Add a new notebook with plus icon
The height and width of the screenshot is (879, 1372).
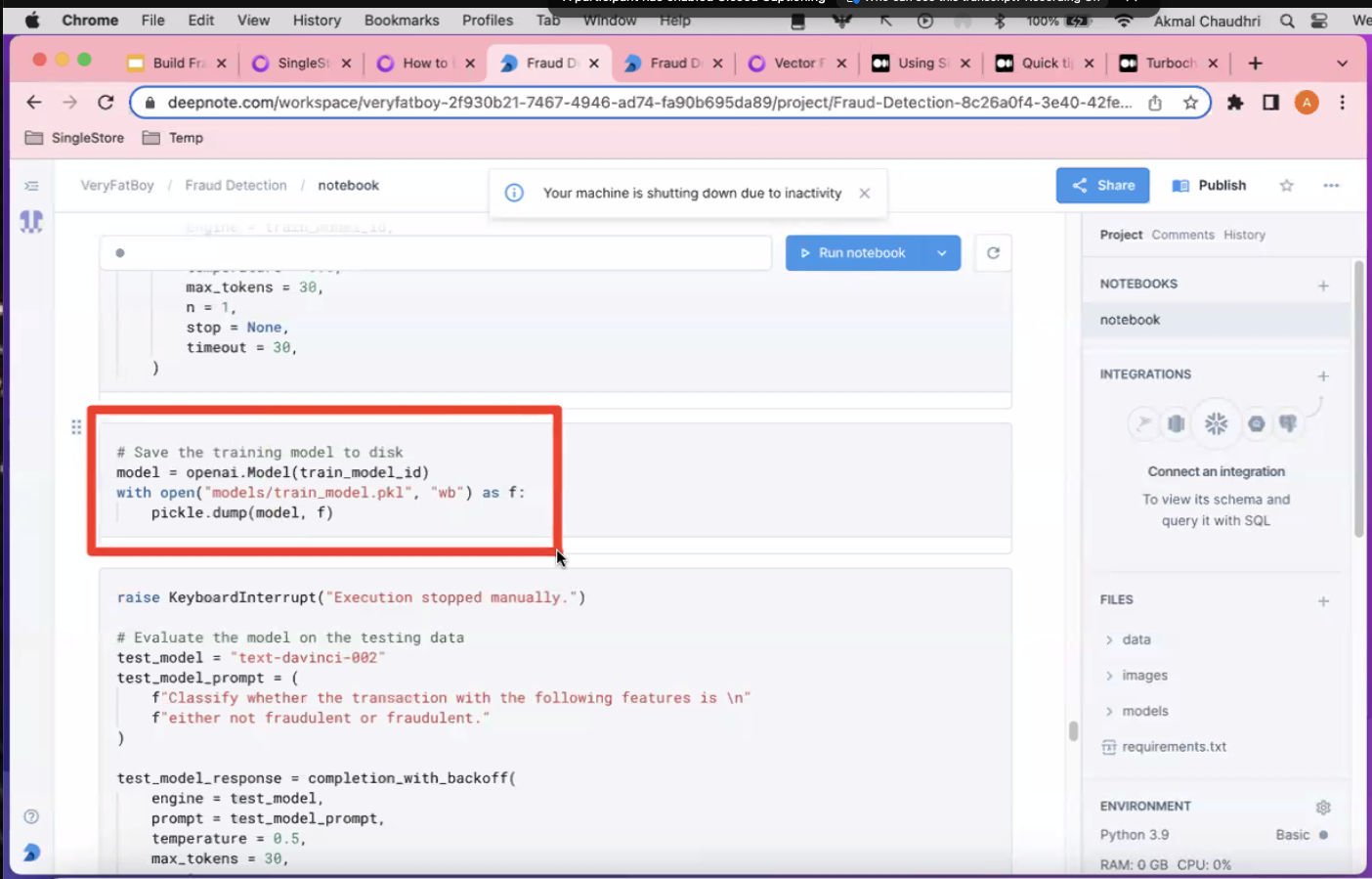(1322, 286)
